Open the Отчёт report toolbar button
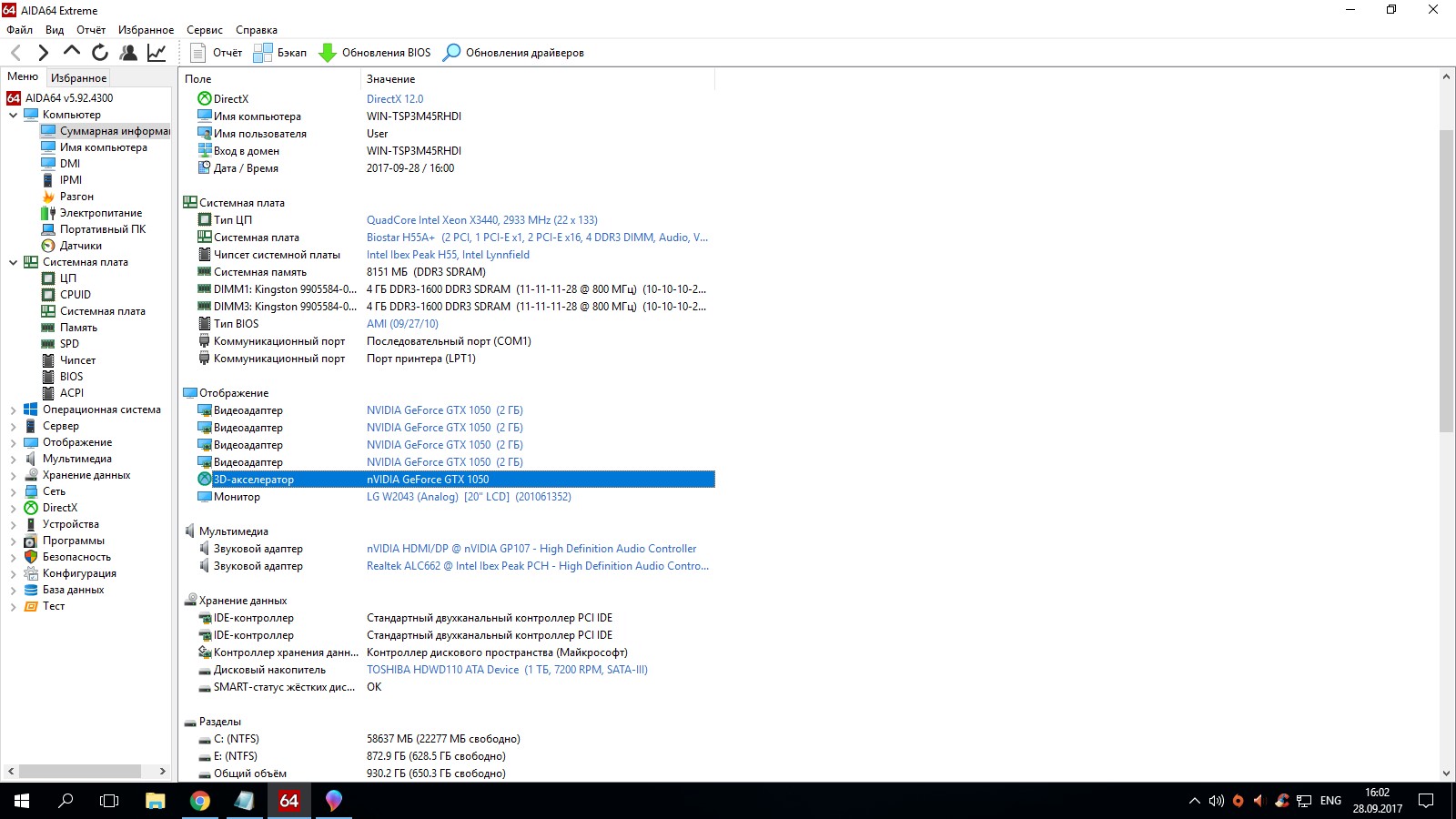This screenshot has width=1456, height=819. tap(217, 53)
